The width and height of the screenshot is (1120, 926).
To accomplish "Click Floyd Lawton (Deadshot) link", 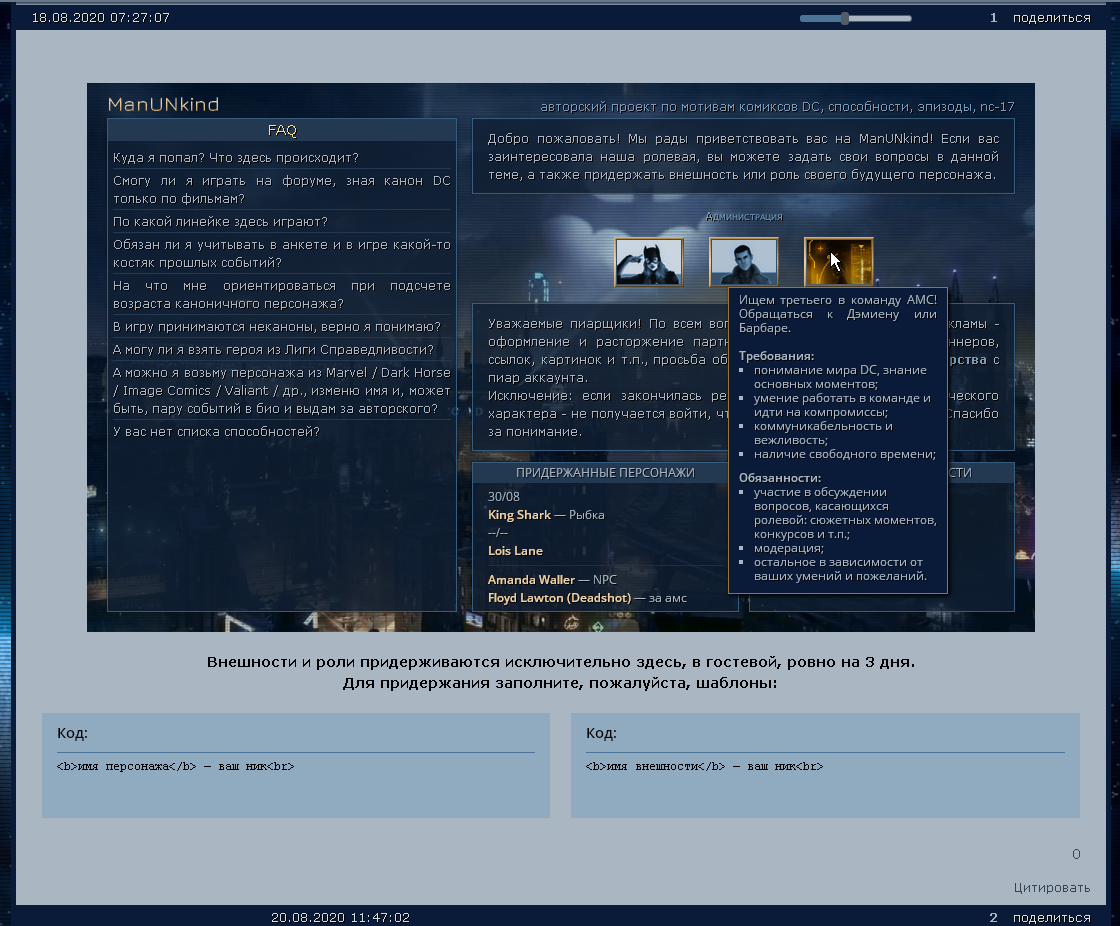I will [559, 598].
